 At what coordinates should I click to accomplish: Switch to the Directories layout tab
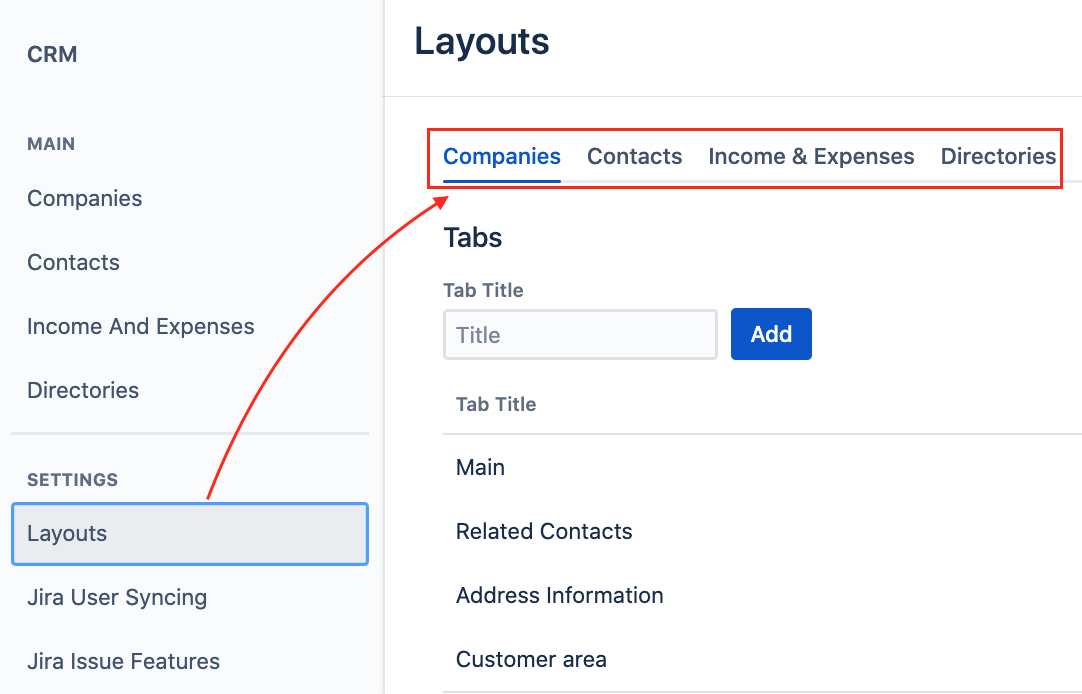click(998, 157)
